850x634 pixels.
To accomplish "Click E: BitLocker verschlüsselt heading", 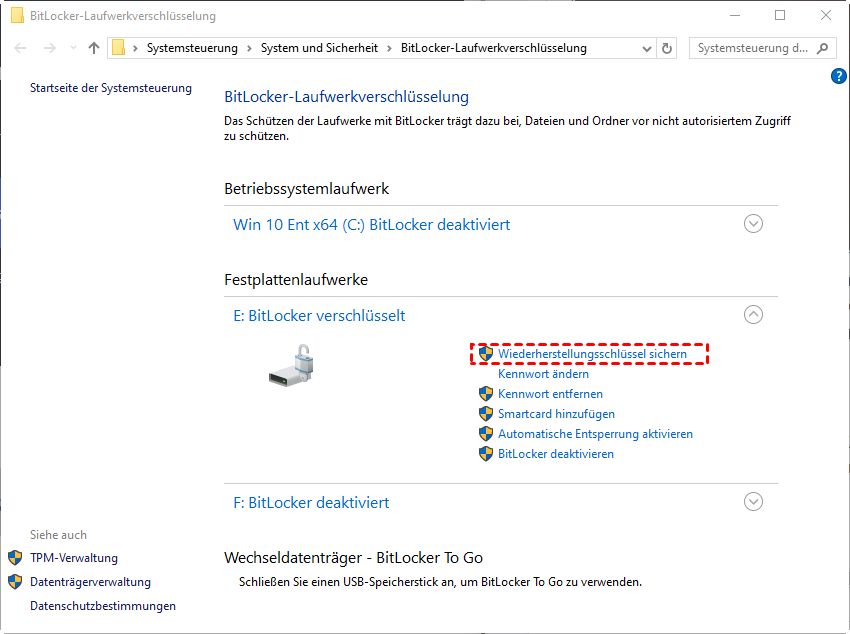I will click(319, 315).
